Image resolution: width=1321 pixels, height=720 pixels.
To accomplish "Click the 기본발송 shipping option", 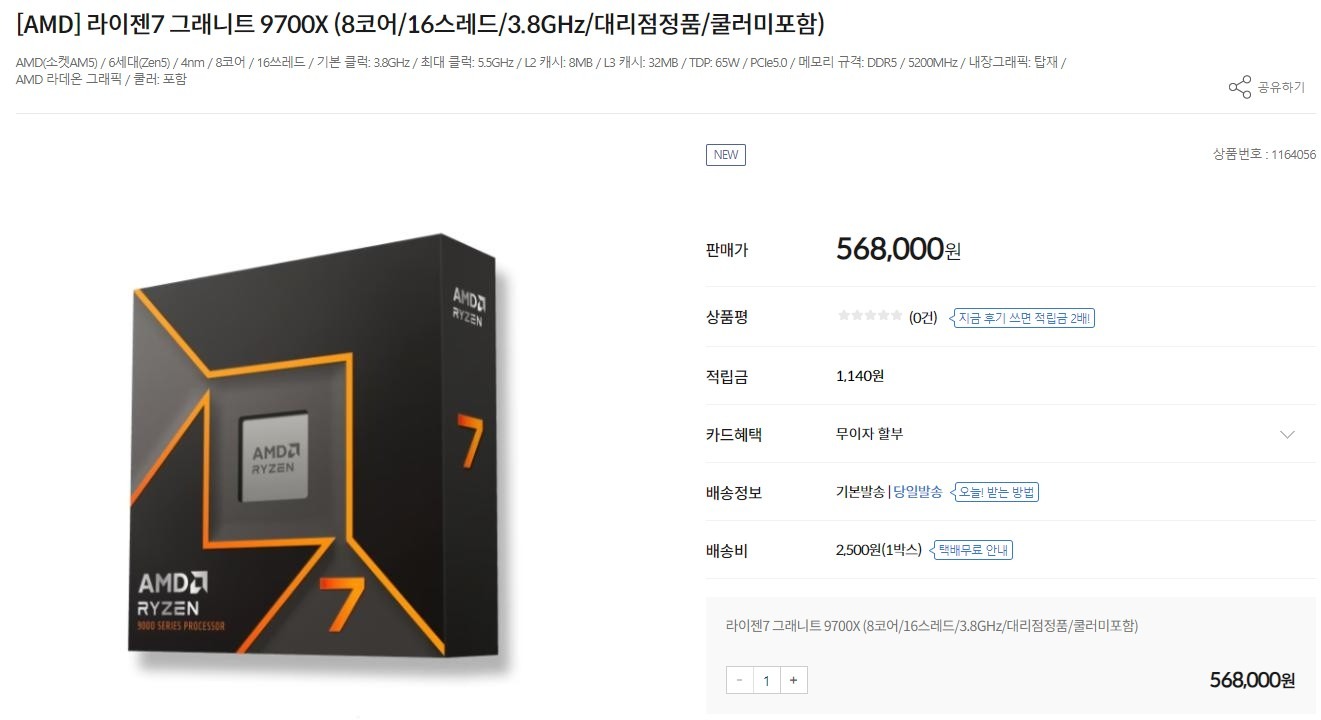I will [860, 492].
